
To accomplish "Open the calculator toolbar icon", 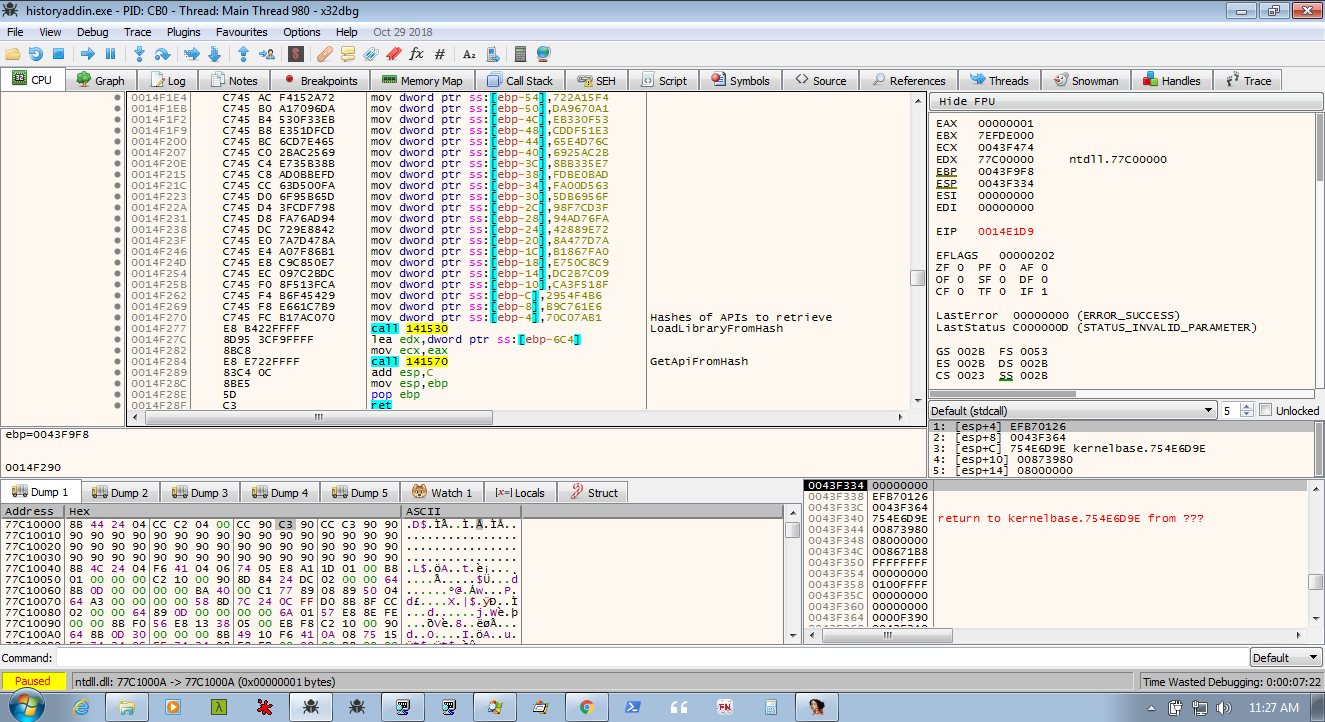I will pos(520,54).
